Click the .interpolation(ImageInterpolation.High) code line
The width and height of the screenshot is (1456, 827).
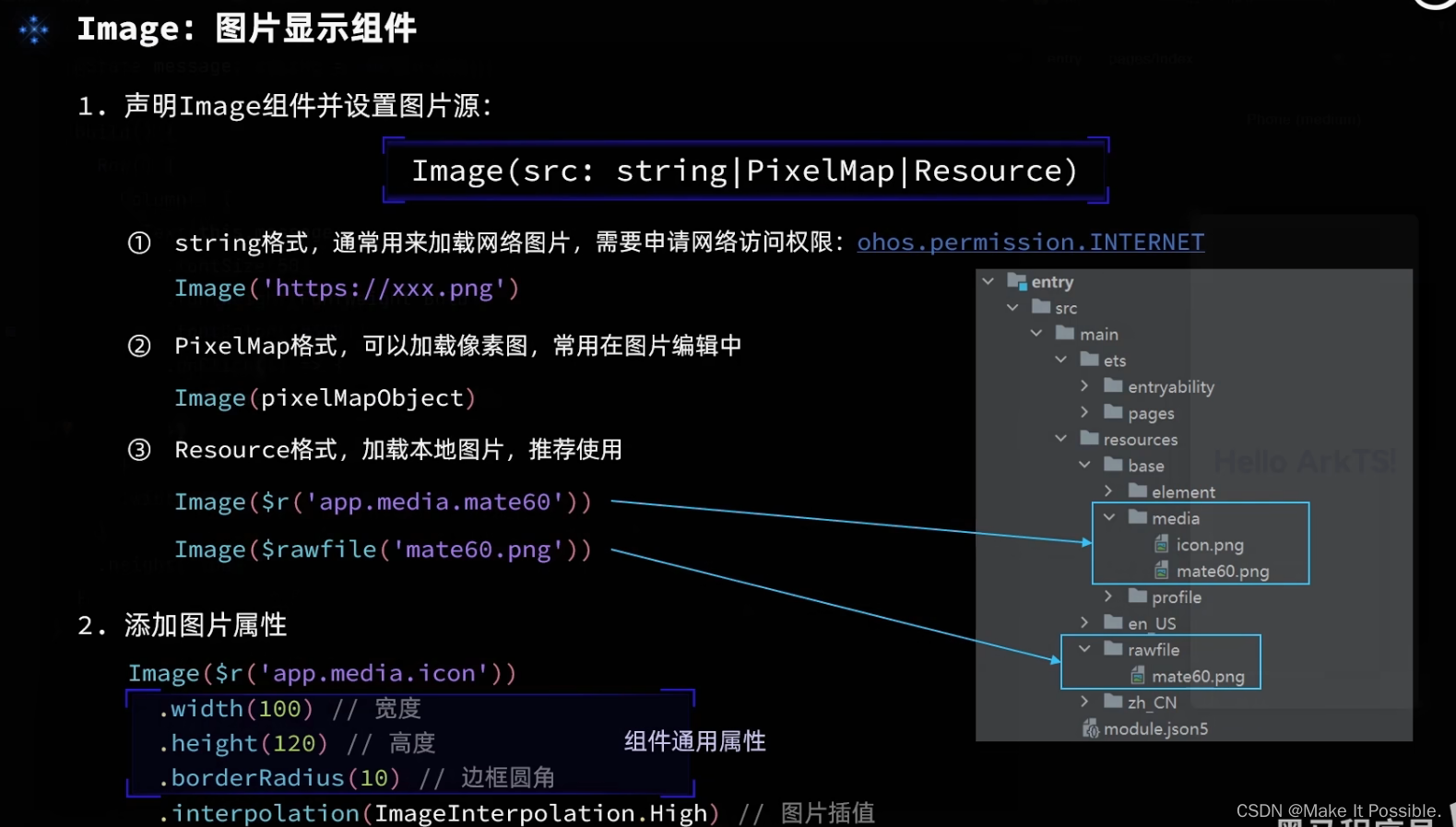[x=516, y=813]
